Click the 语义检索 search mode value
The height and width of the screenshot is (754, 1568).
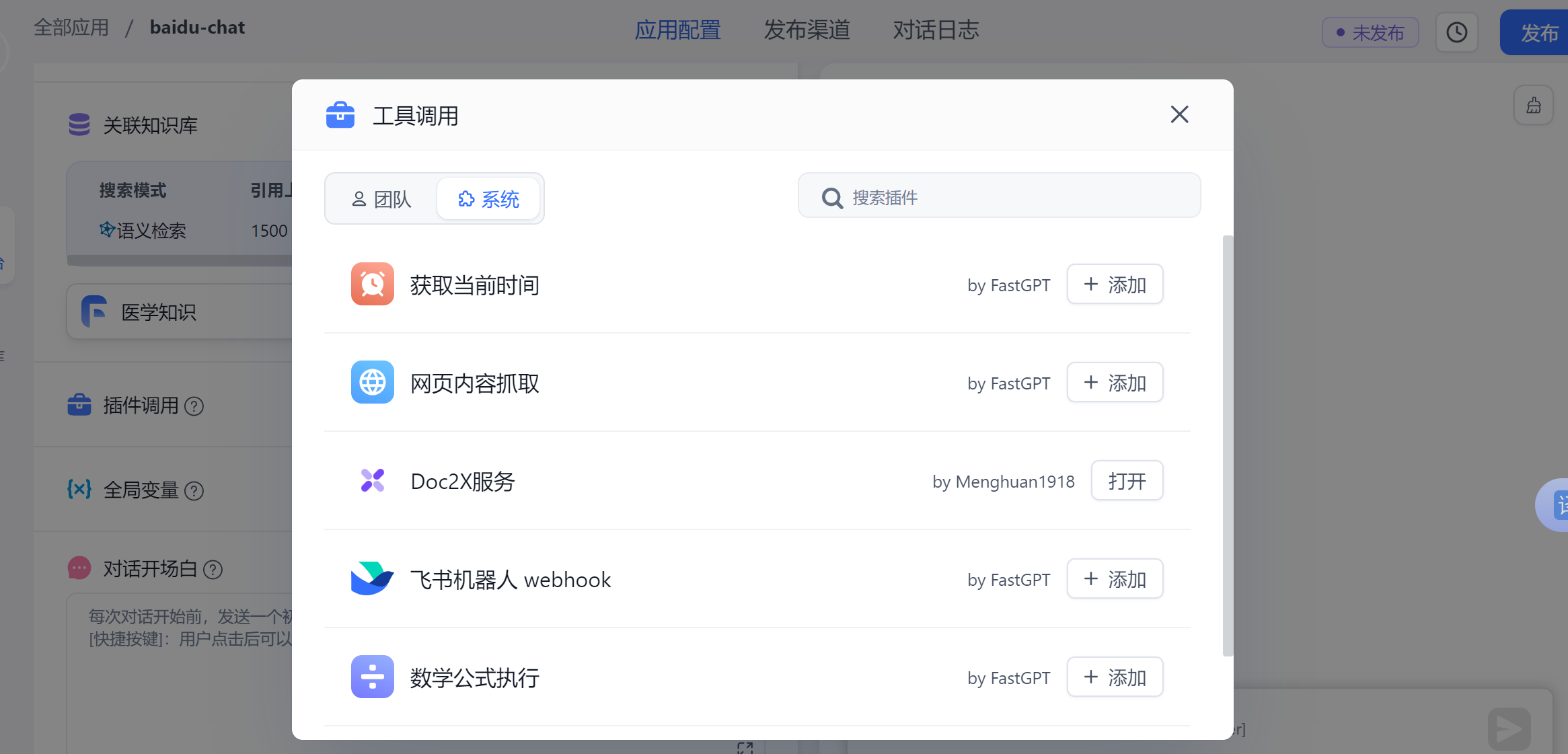pyautogui.click(x=143, y=231)
